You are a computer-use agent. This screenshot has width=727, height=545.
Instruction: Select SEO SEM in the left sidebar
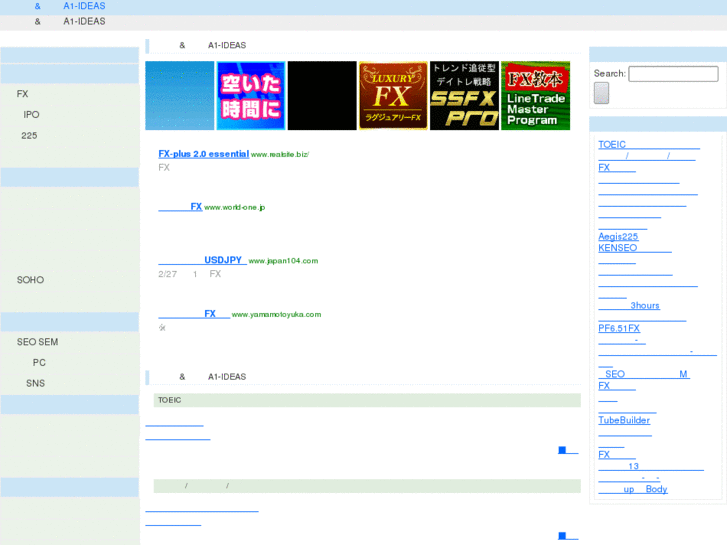point(38,342)
